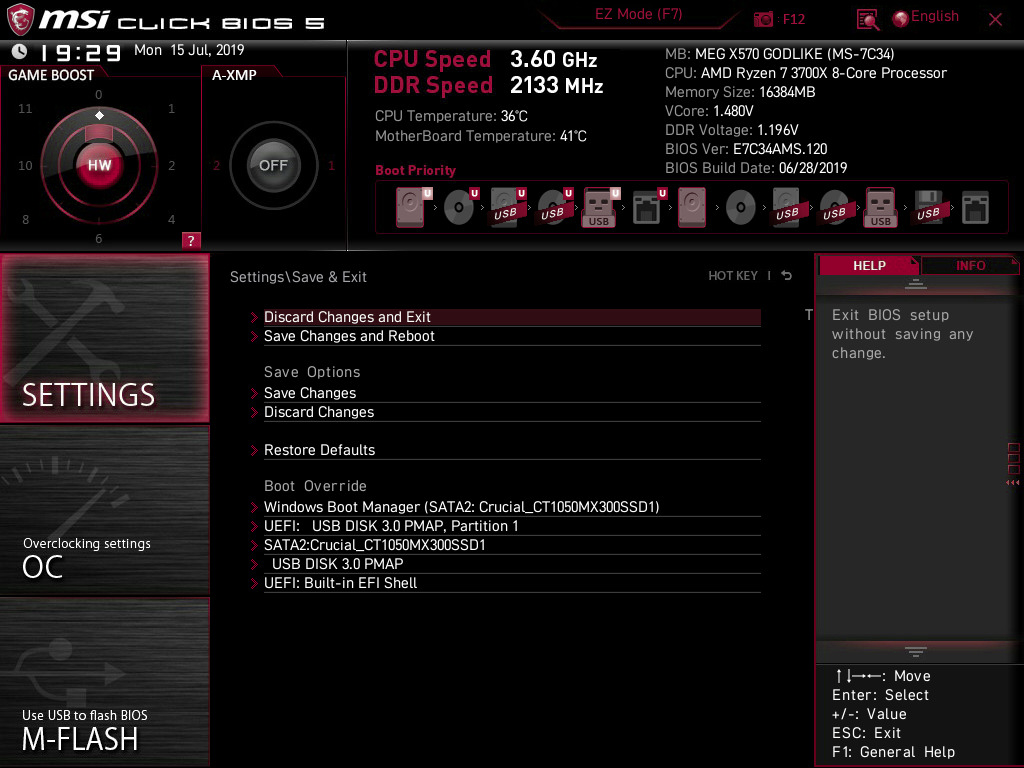The image size is (1024, 768).
Task: Choose Save Changes and Reboot
Action: tap(512, 336)
